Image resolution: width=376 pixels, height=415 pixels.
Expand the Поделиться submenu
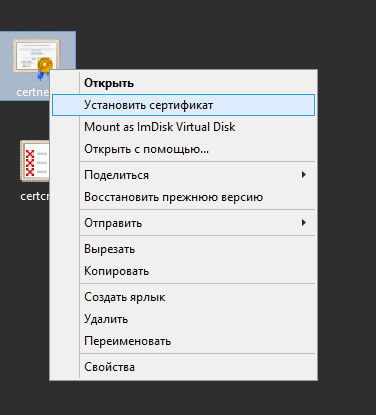(183, 175)
